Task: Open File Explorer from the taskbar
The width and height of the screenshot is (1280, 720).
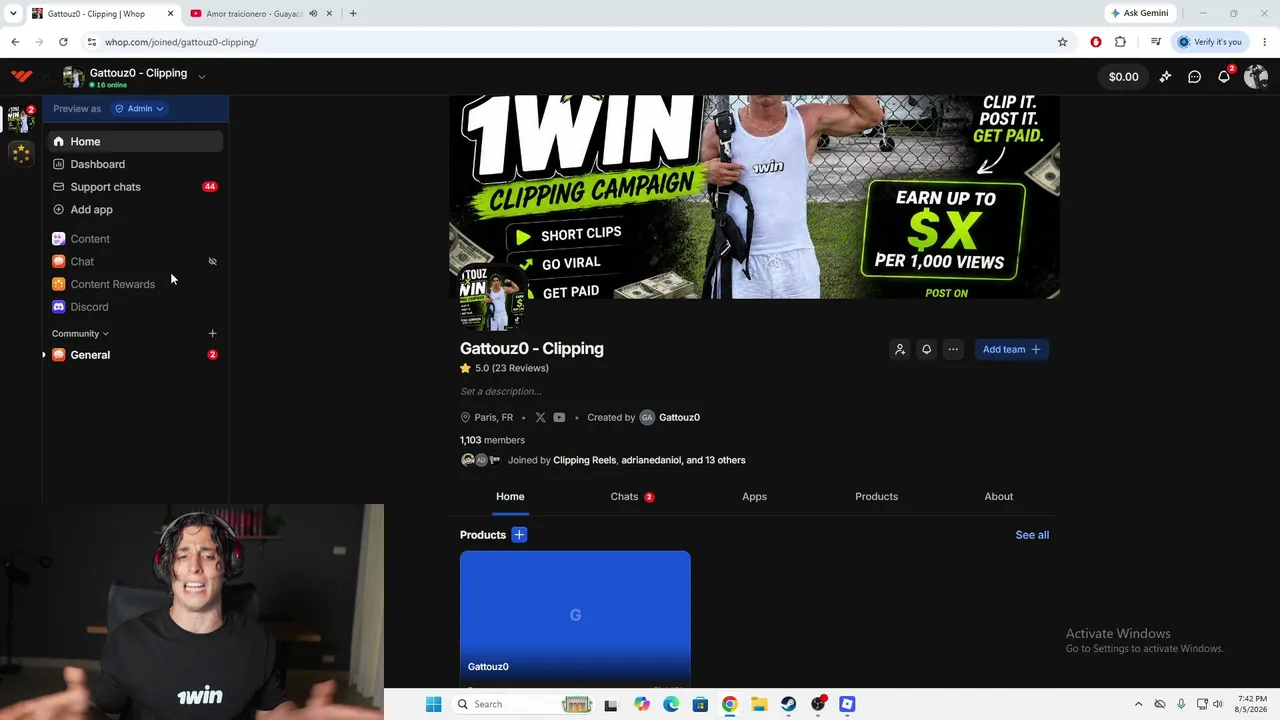Action: [759, 704]
